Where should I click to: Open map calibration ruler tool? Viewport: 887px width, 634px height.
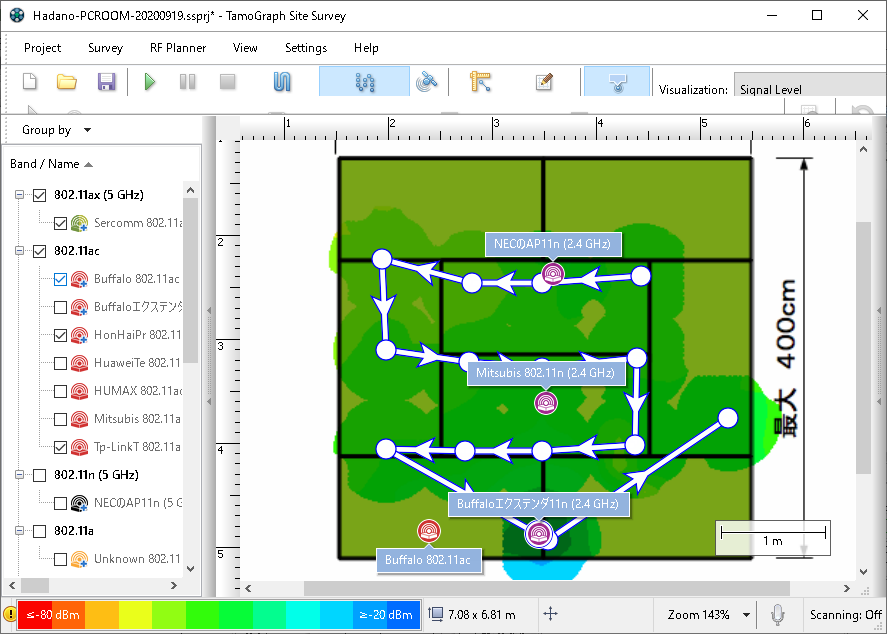click(480, 81)
